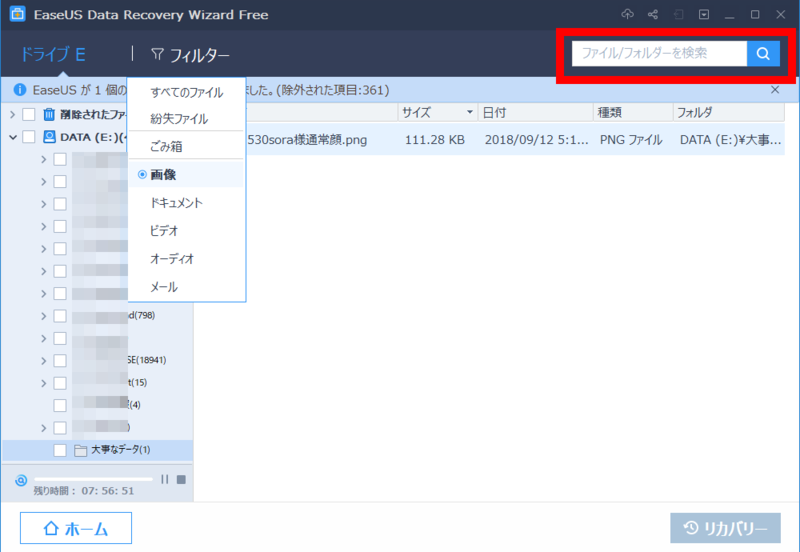Click the blue info icon in notification bar
This screenshot has width=800, height=552.
pyautogui.click(x=19, y=90)
